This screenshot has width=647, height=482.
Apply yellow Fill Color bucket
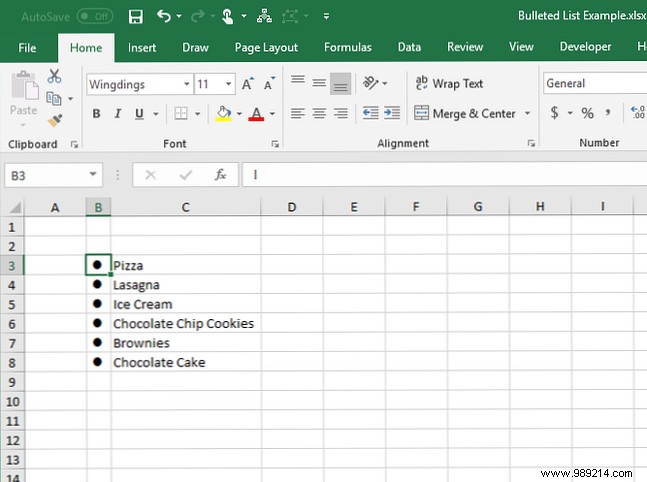click(223, 113)
